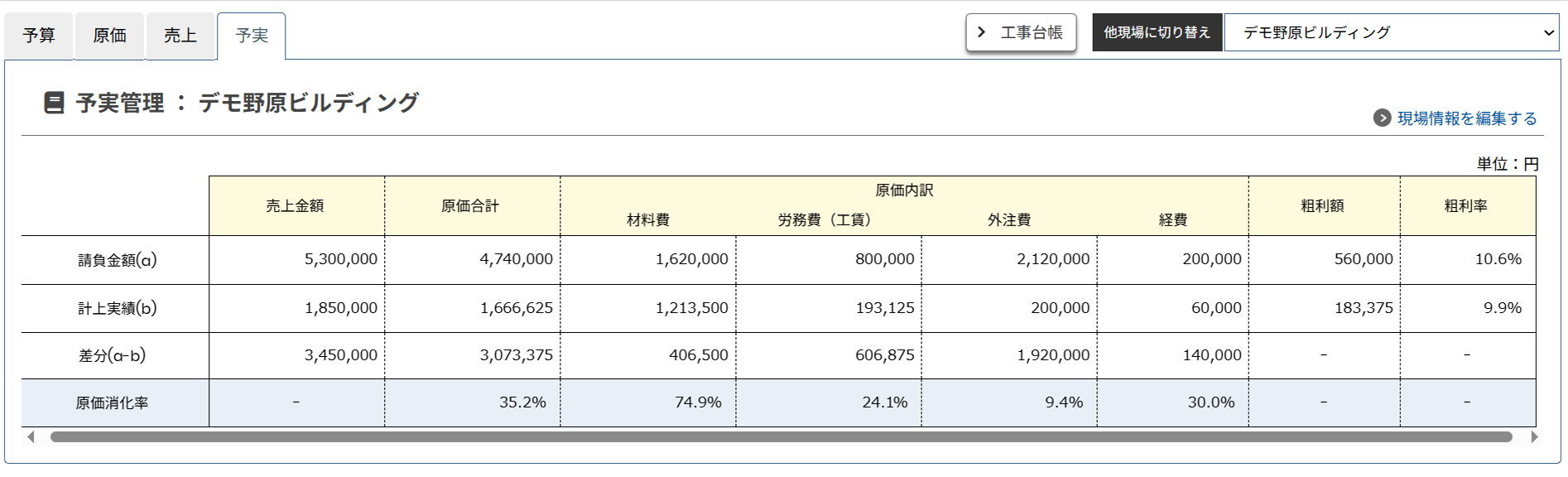Screen dimensions: 1568x477
Task: Select the 原価合計 column header
Action: [x=470, y=206]
